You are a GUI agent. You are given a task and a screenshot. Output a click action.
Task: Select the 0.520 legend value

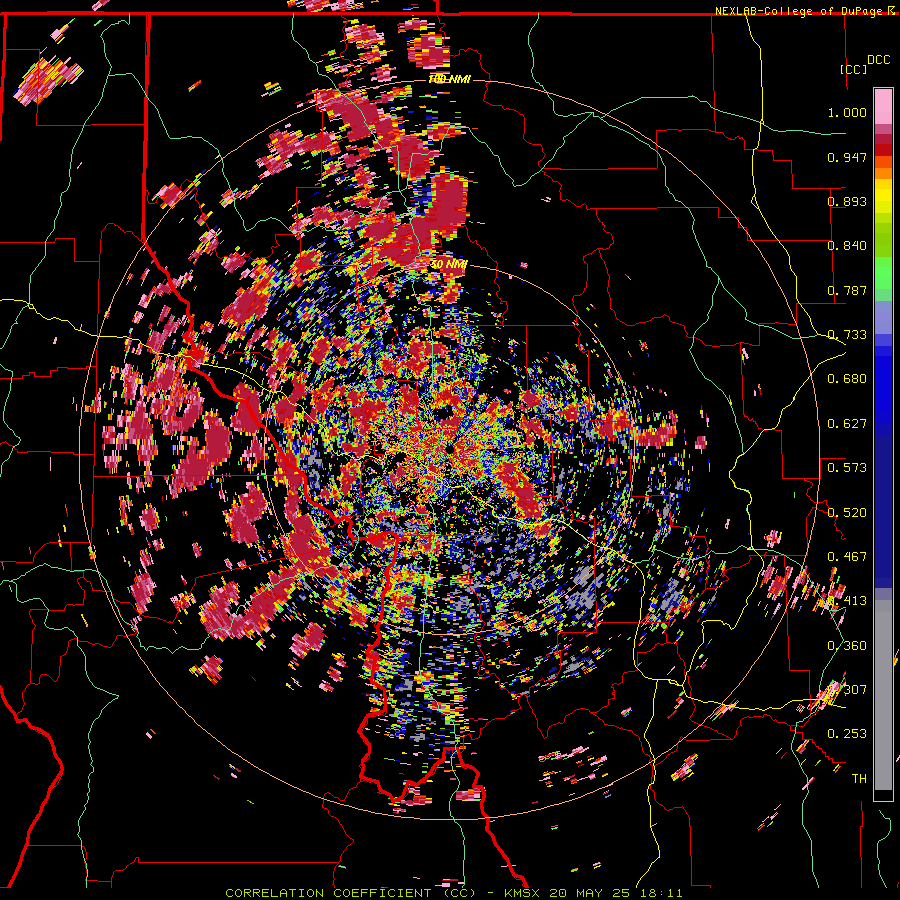point(847,513)
